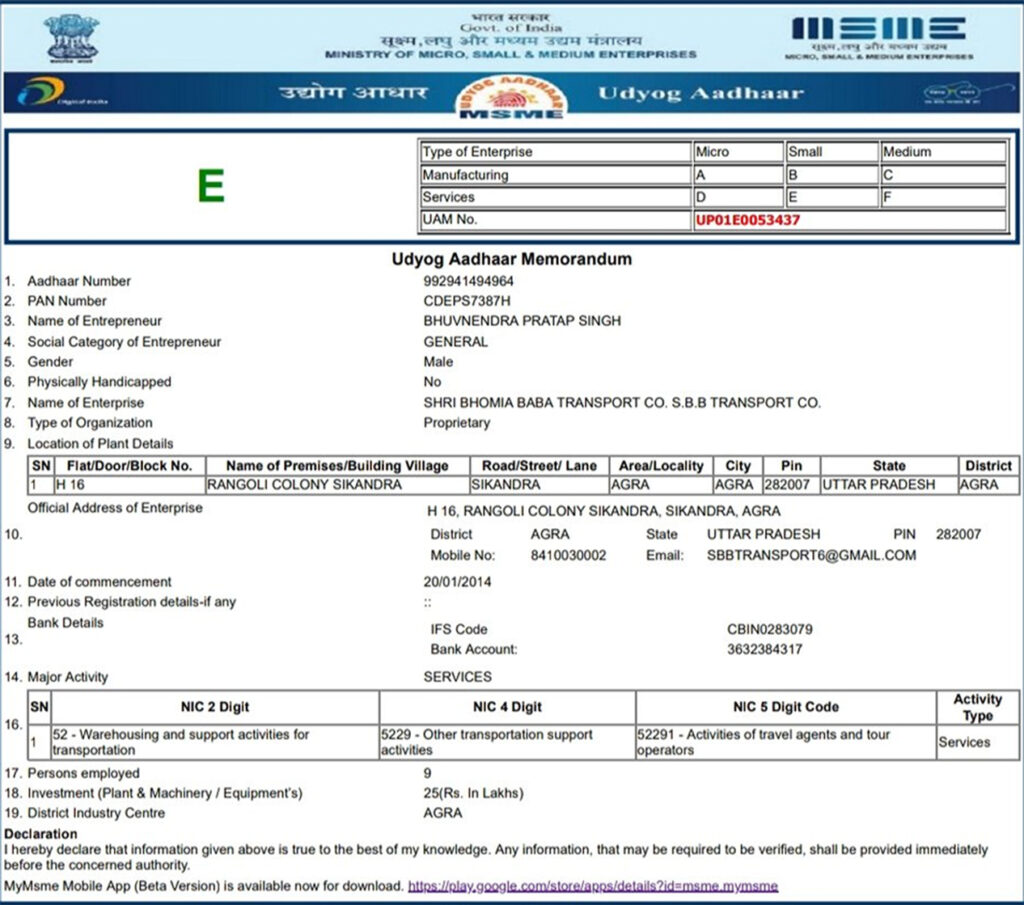This screenshot has height=905, width=1024.
Task: Click the 'Bank Details' label
Action: point(65,623)
